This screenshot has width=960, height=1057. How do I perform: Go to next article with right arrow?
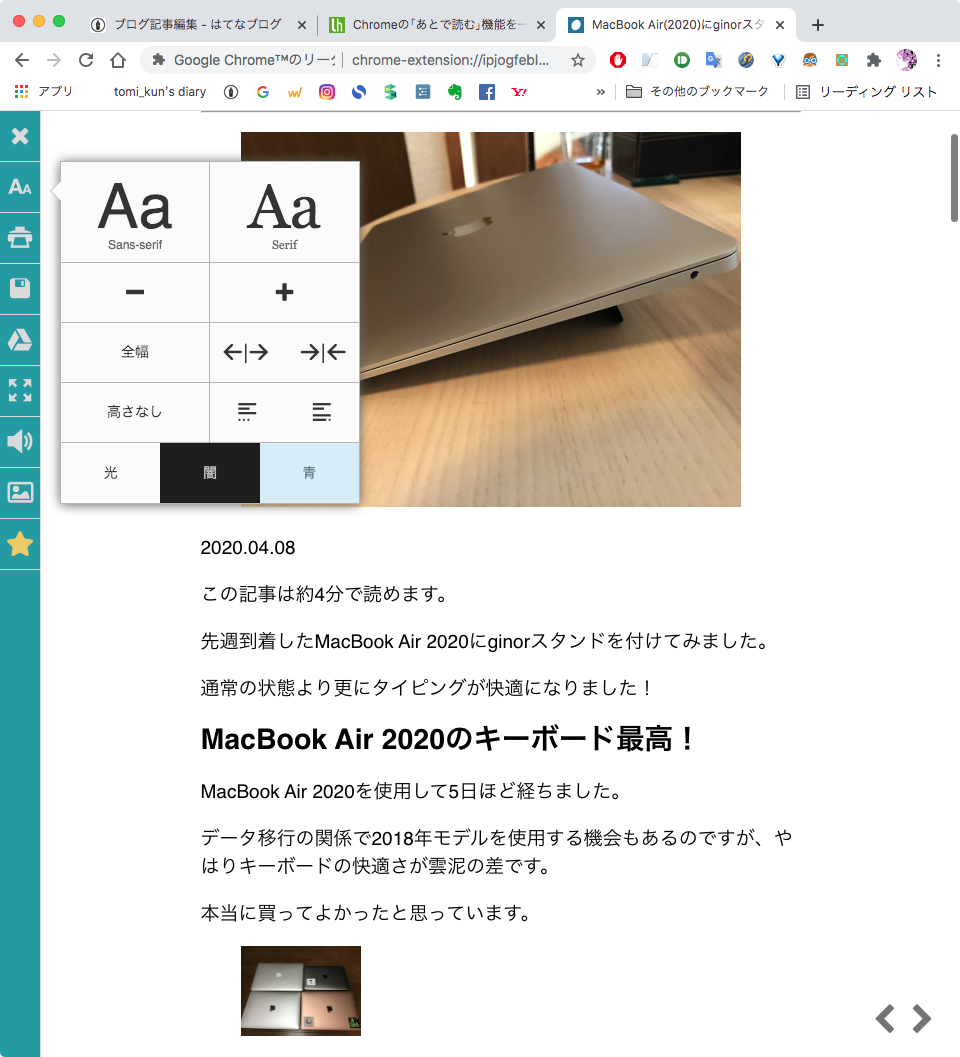(918, 1018)
